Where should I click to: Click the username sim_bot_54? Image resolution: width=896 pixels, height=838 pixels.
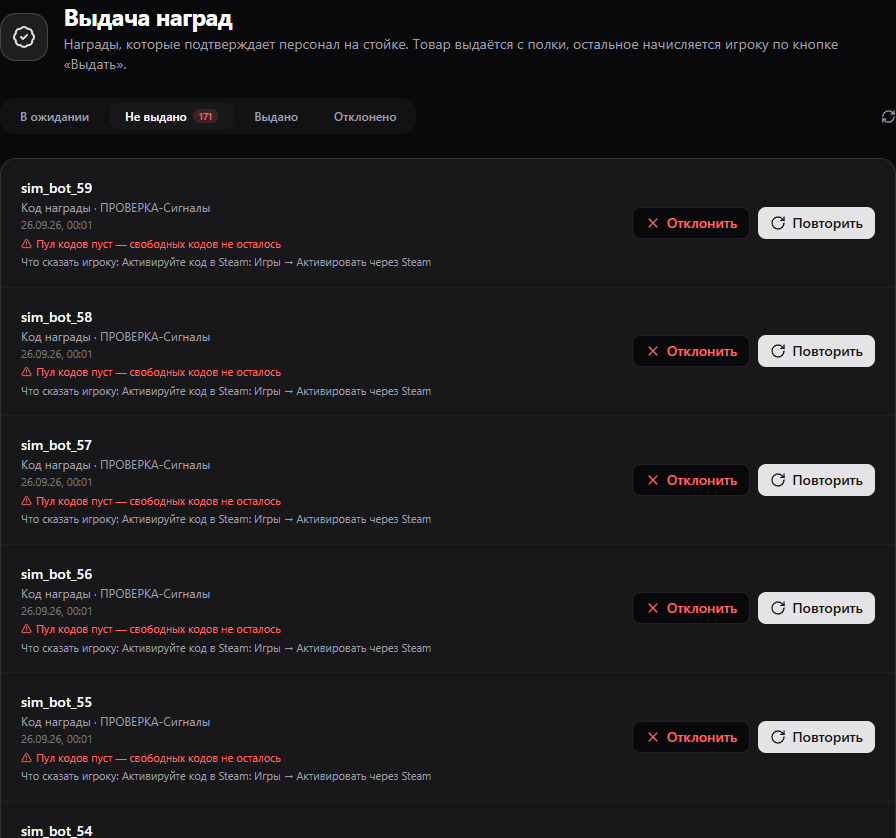57,831
